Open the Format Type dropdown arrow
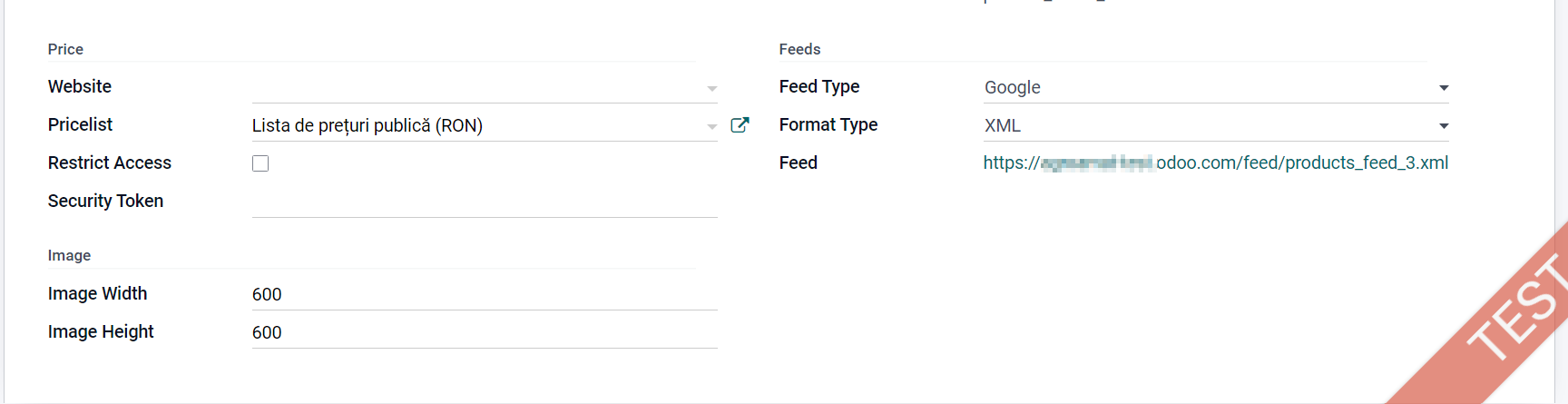1568x404 pixels. coord(1443,126)
